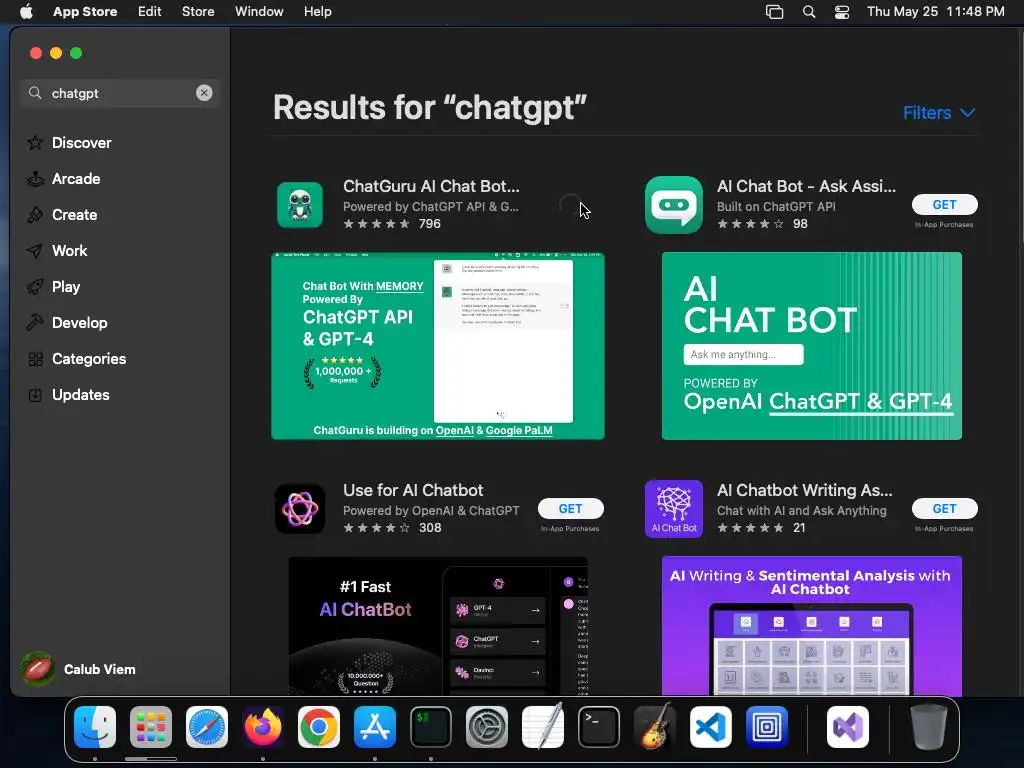The width and height of the screenshot is (1024, 768).
Task: Launch Firefox from the Dock
Action: click(263, 726)
